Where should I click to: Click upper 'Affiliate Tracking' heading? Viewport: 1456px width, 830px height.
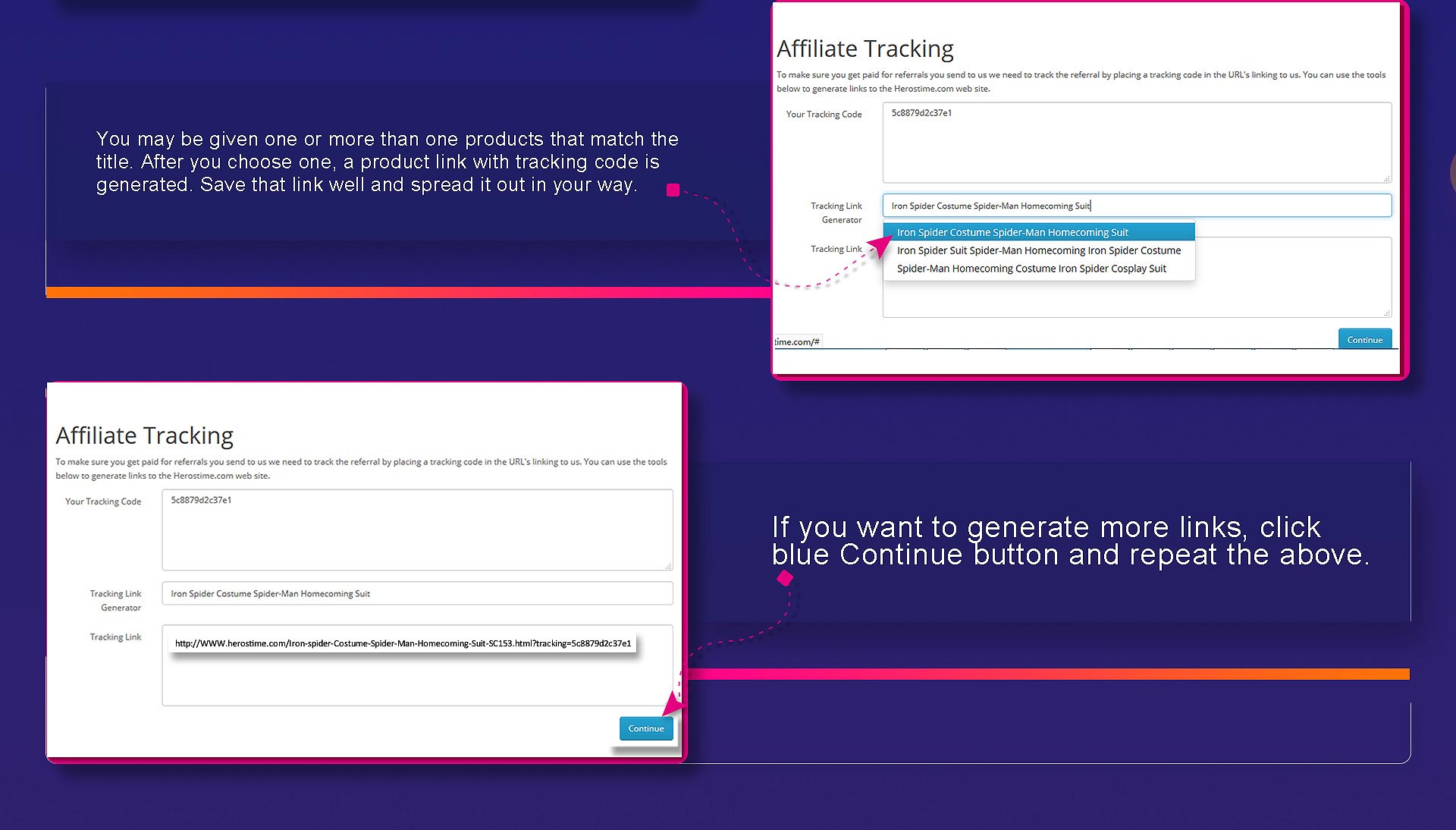pyautogui.click(x=865, y=49)
